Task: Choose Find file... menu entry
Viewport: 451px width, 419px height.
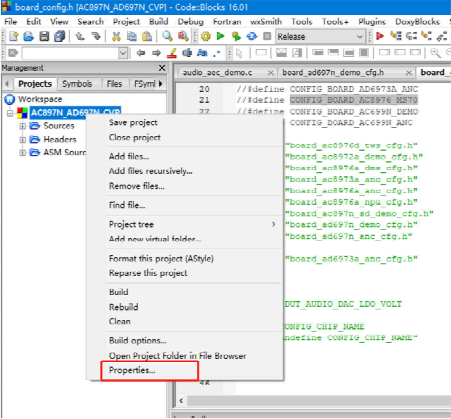Action: (127, 205)
